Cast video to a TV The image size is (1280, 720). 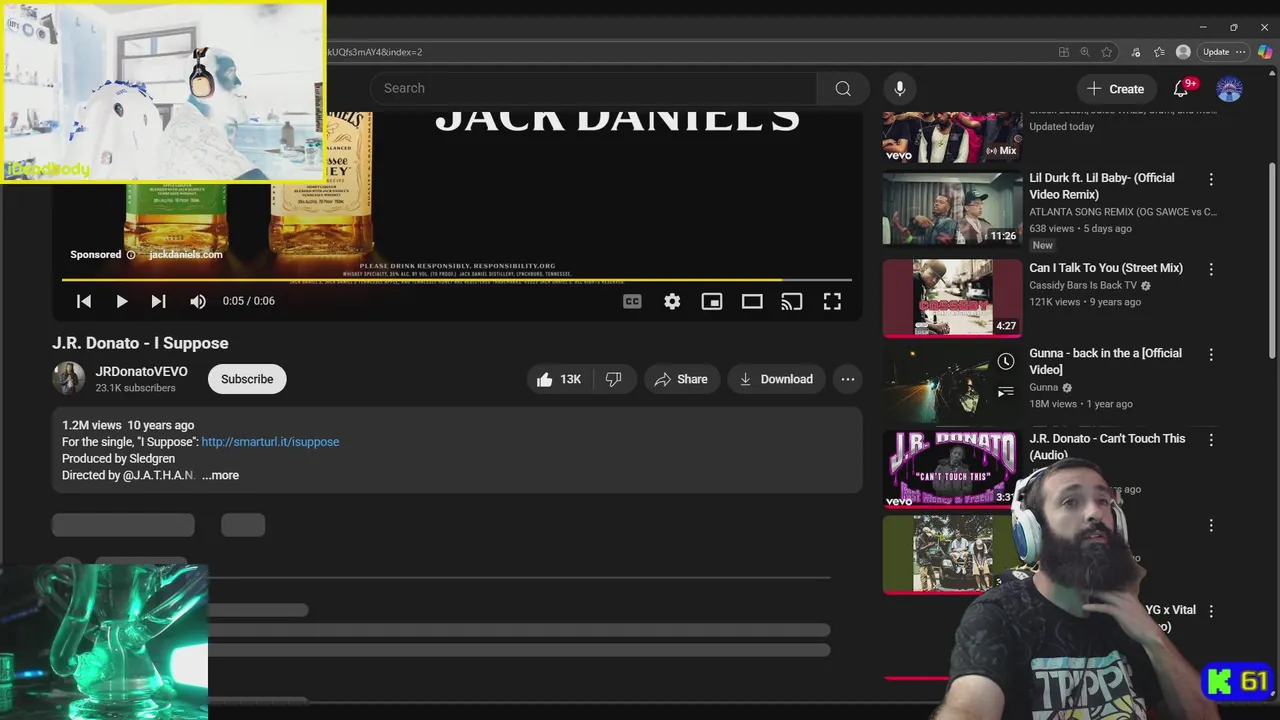click(x=792, y=301)
